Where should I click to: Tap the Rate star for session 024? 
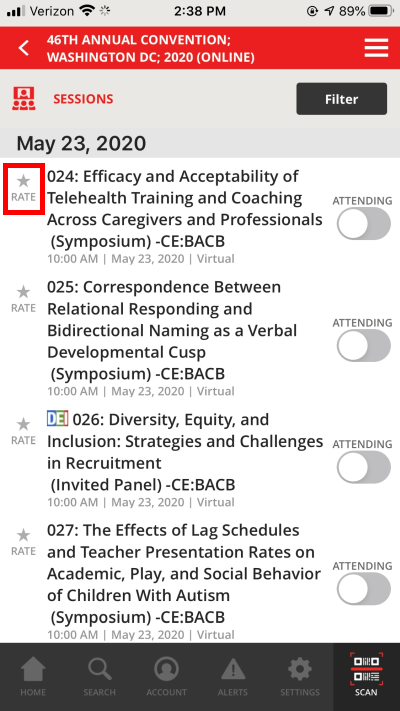coord(23,188)
